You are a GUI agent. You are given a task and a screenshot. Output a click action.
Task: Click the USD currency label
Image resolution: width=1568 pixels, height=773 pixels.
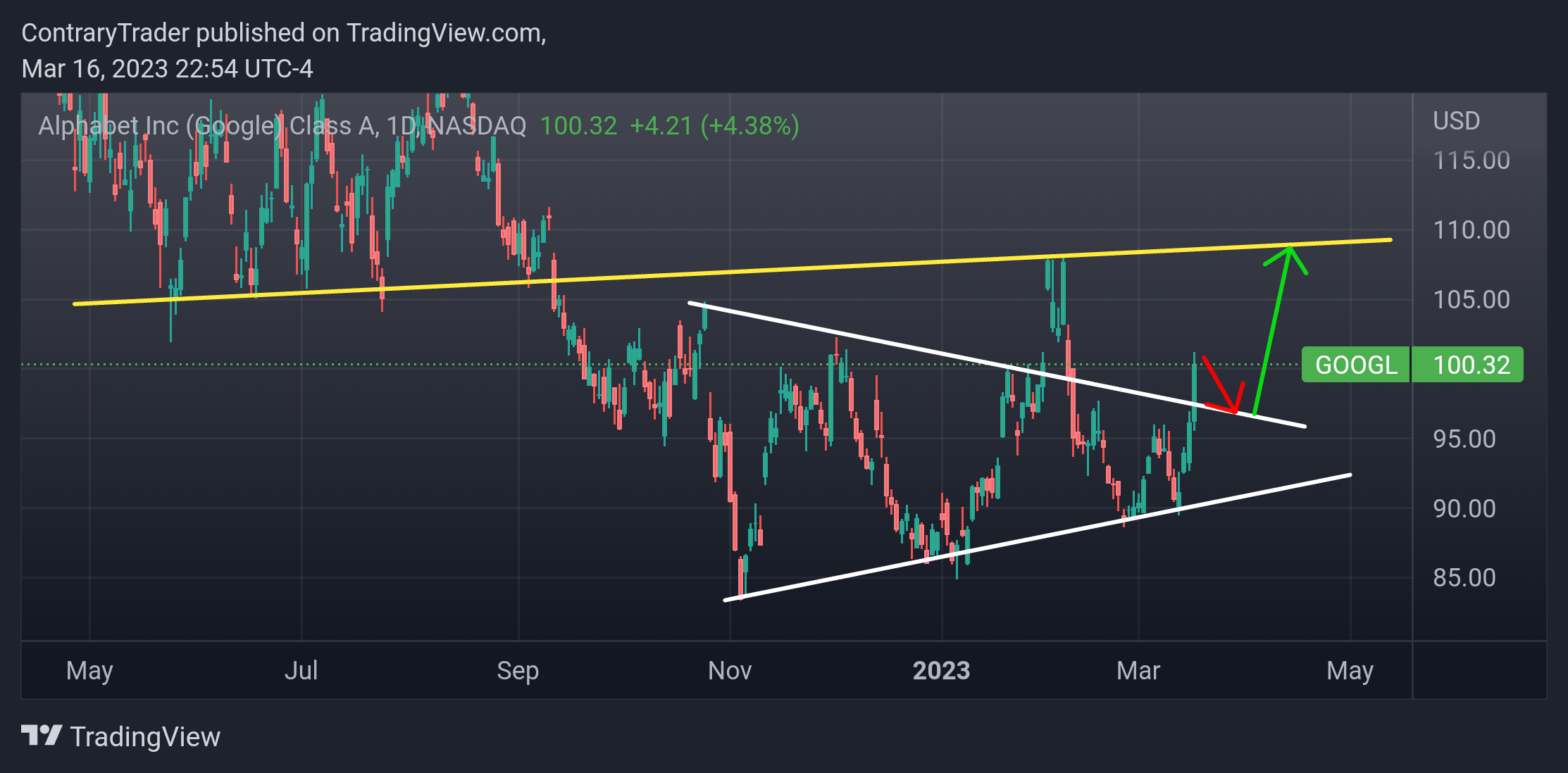(x=1456, y=121)
